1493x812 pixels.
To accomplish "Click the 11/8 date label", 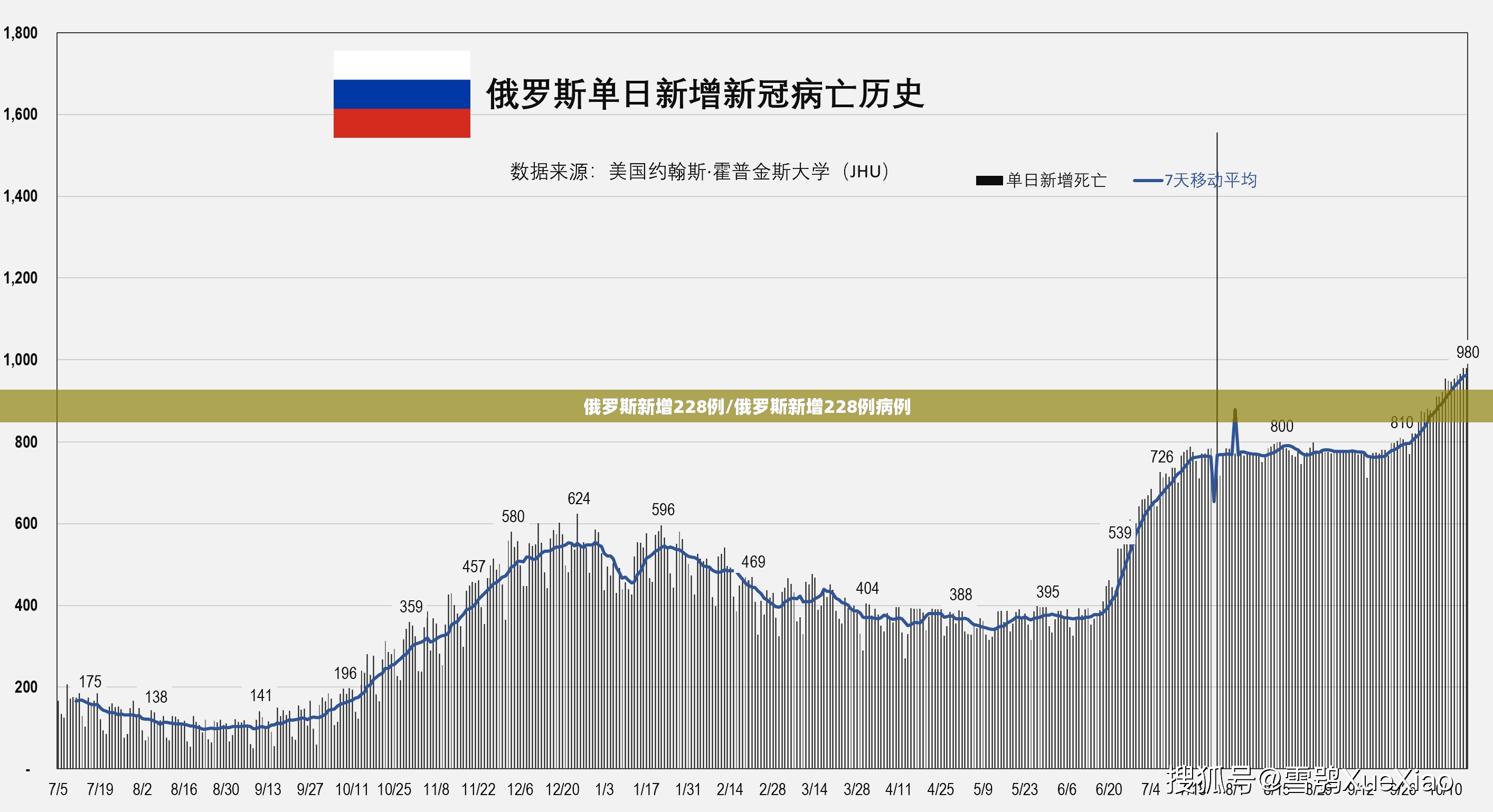I will [436, 789].
